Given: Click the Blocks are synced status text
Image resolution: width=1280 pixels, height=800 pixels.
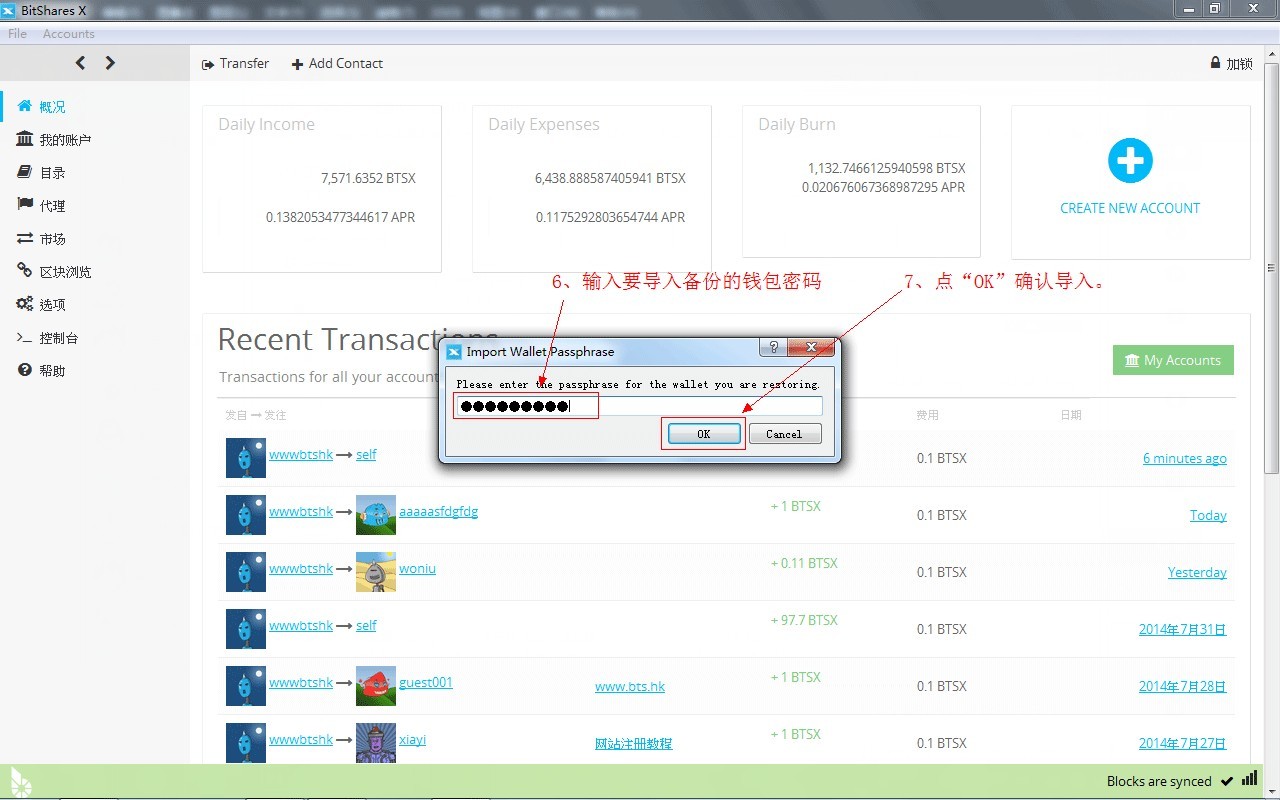Looking at the screenshot, I should [x=1159, y=781].
